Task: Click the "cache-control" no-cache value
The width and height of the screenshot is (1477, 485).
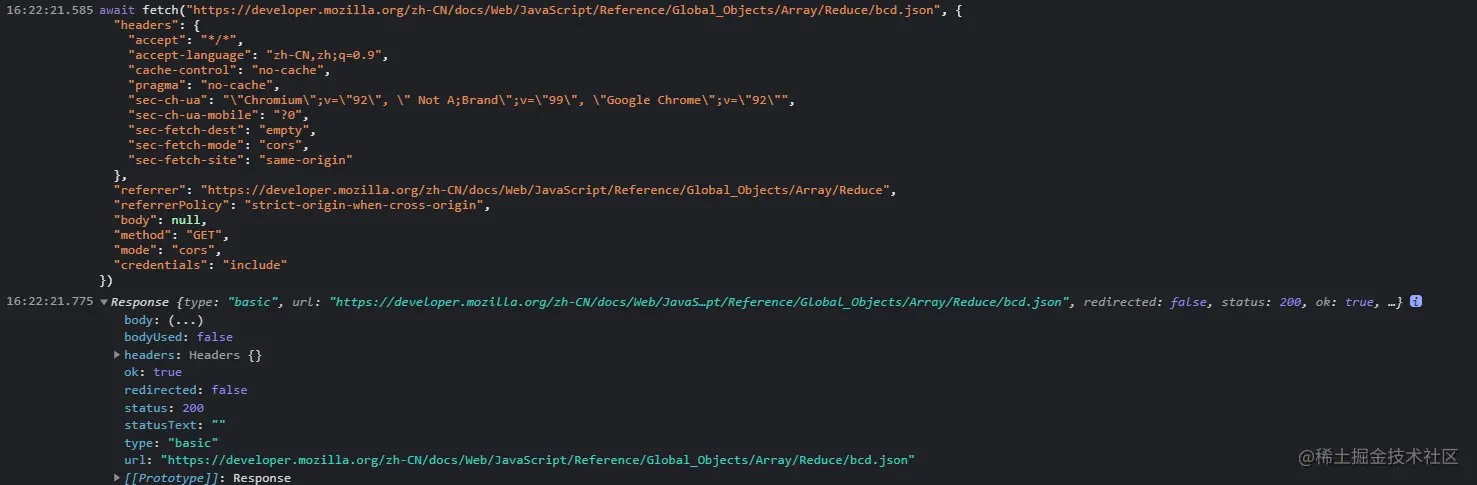Action: click(286, 69)
